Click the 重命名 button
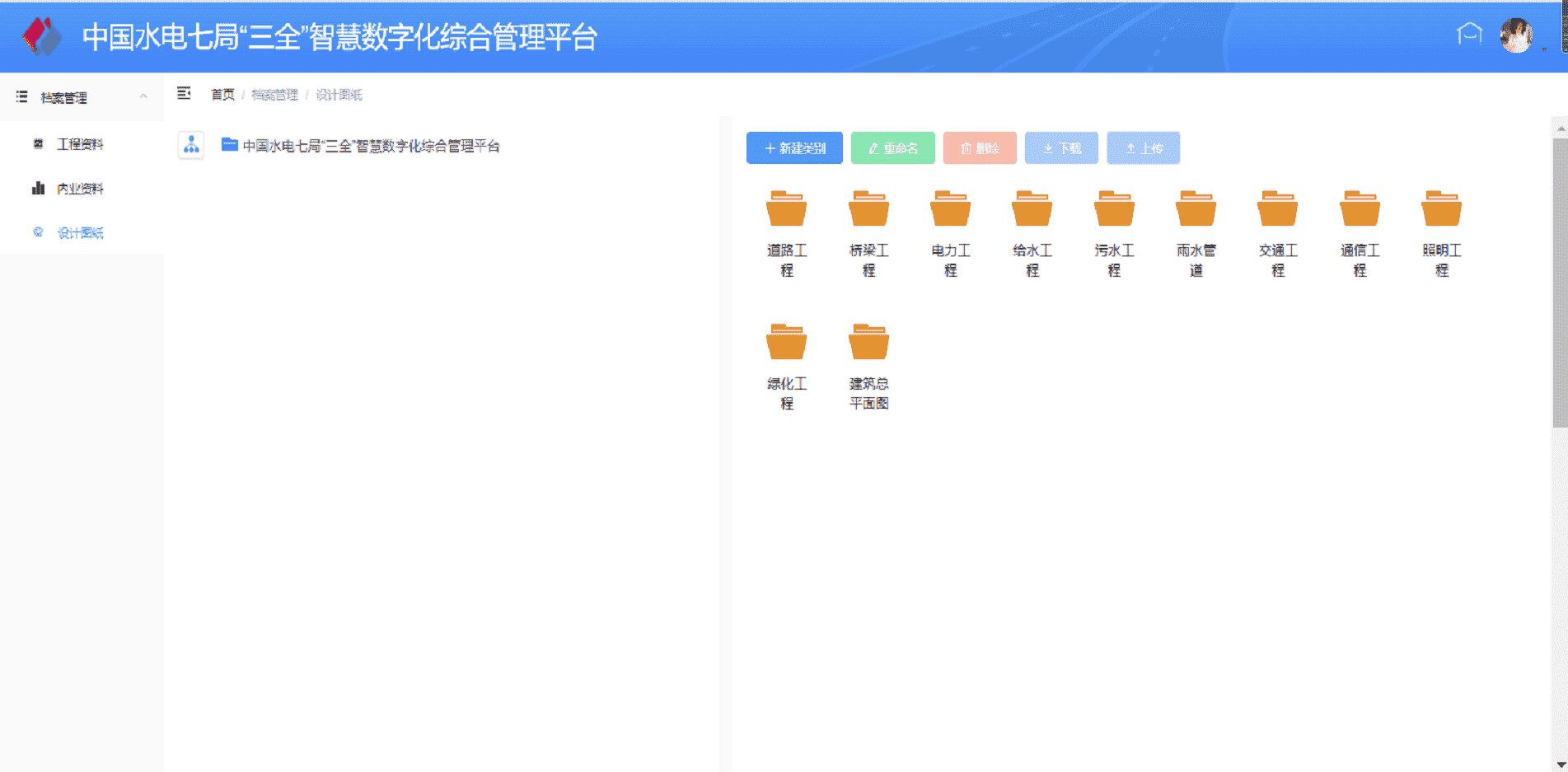The image size is (1568, 772). coord(892,148)
